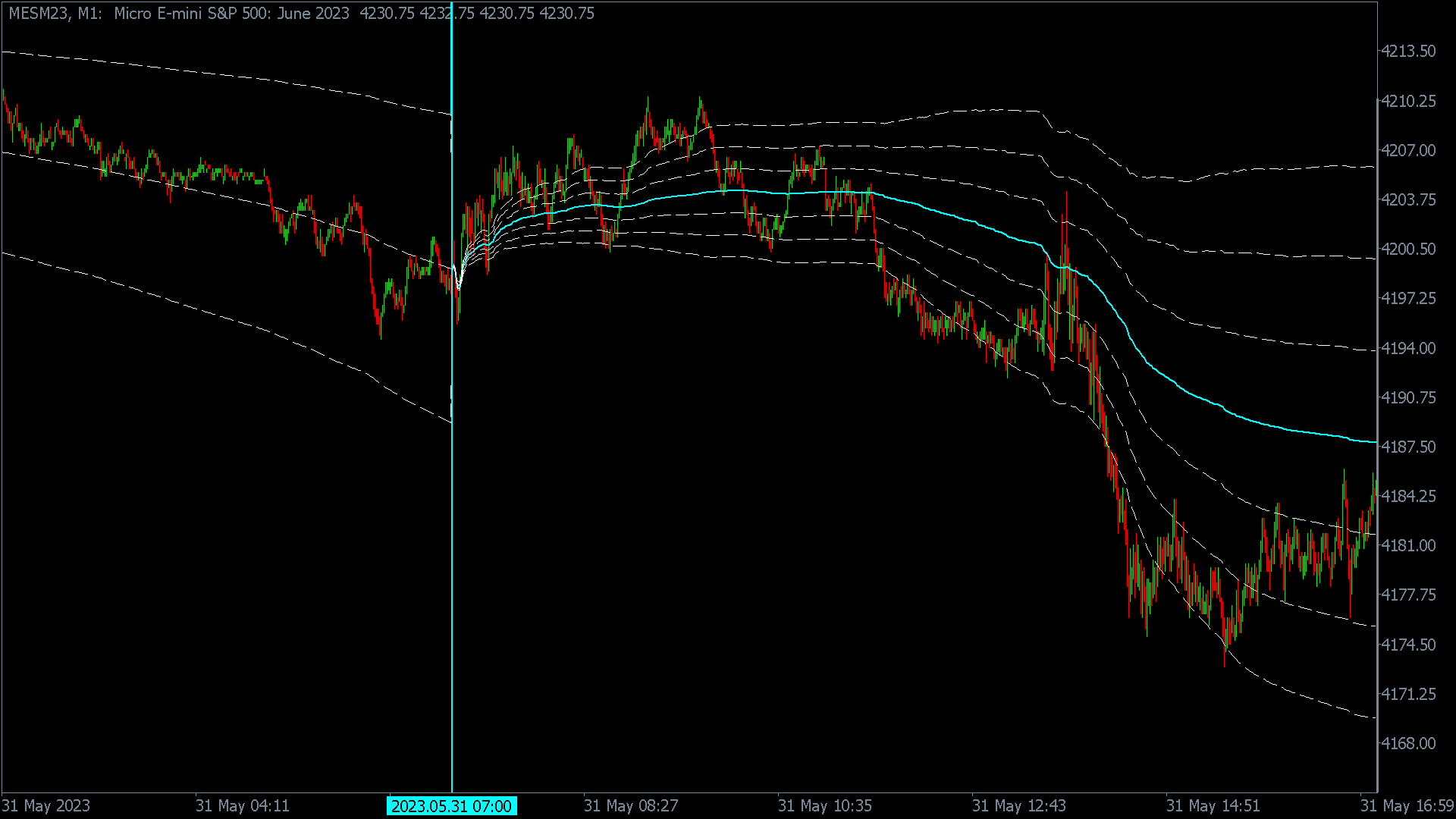Click the 4210.25 price label
This screenshot has height=819, width=1456.
1408,101
